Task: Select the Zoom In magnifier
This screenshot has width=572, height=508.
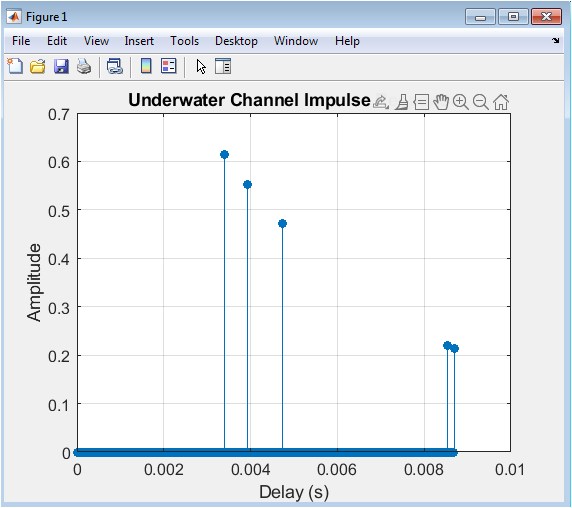Action: pyautogui.click(x=461, y=102)
